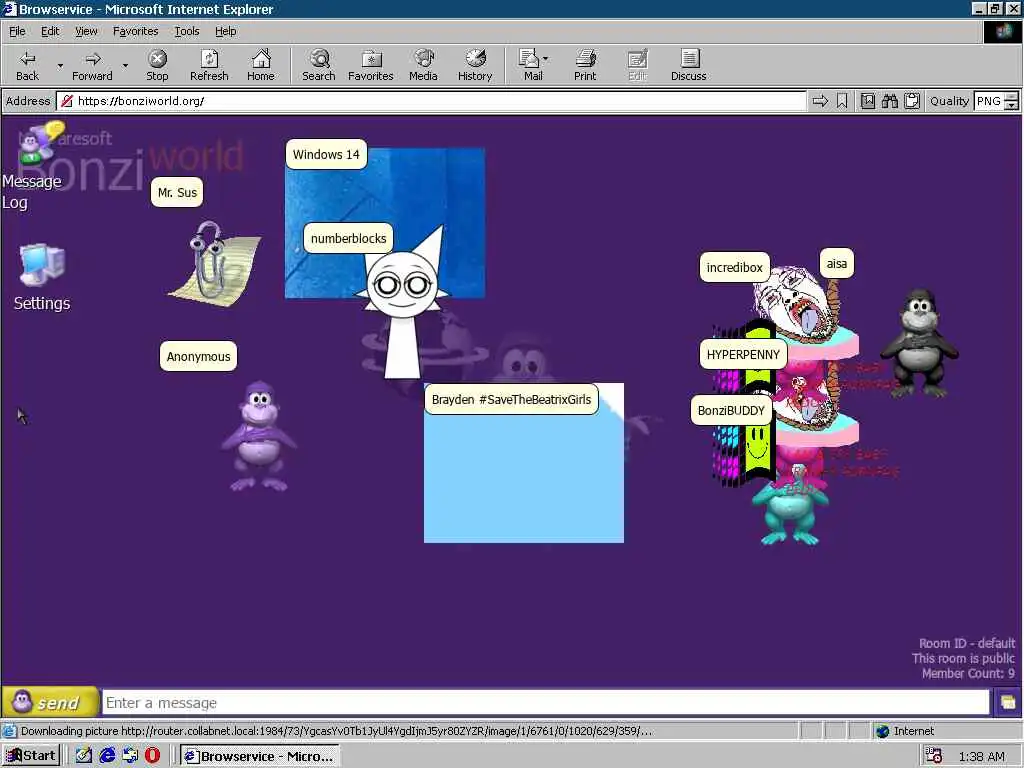The image size is (1024, 768).
Task: Open the View menu
Action: coord(86,31)
